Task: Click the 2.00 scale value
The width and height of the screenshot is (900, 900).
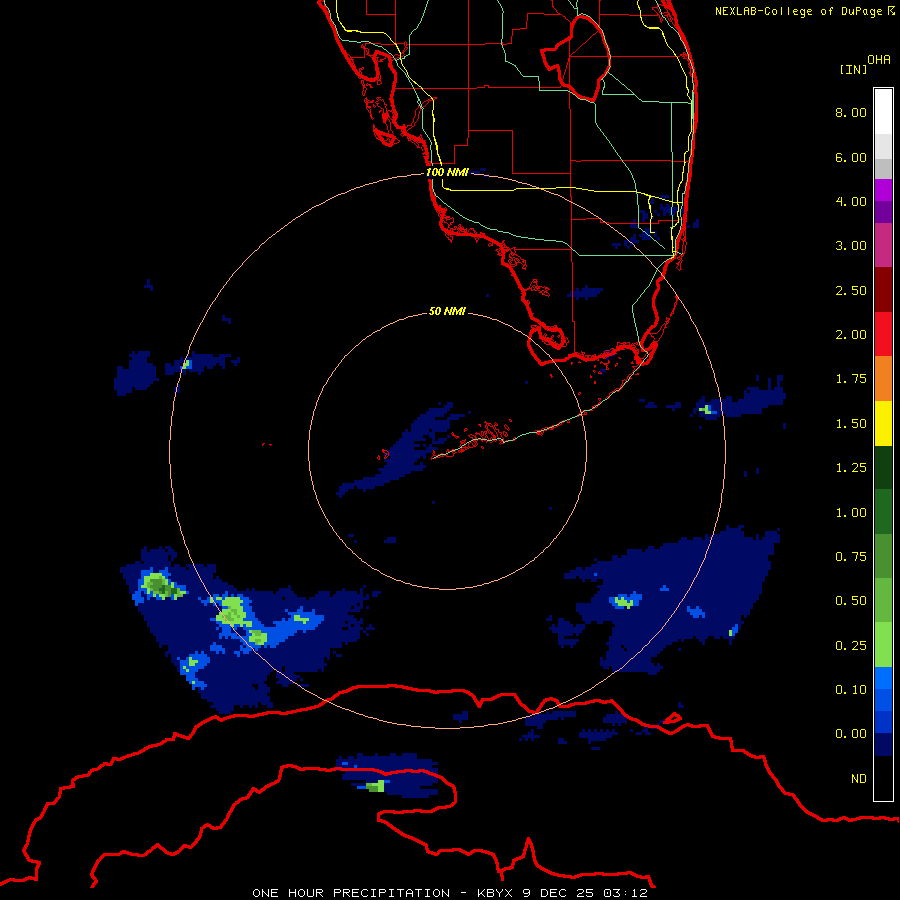Action: coord(851,335)
